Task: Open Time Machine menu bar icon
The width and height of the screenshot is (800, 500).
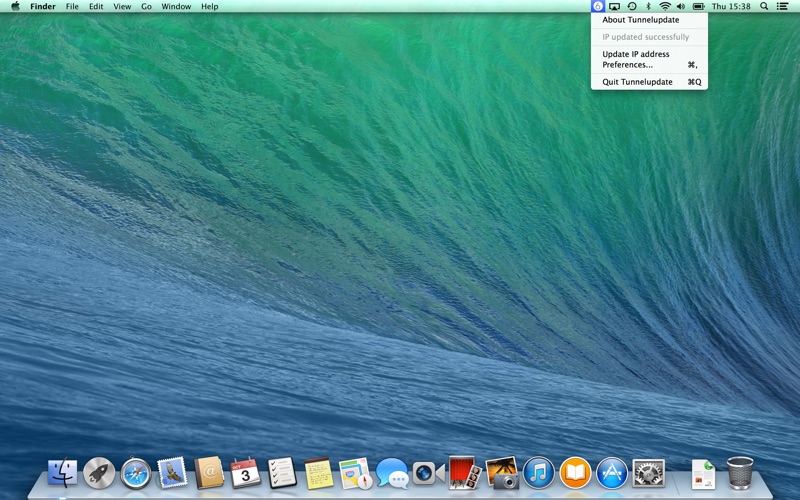Action: coord(632,6)
